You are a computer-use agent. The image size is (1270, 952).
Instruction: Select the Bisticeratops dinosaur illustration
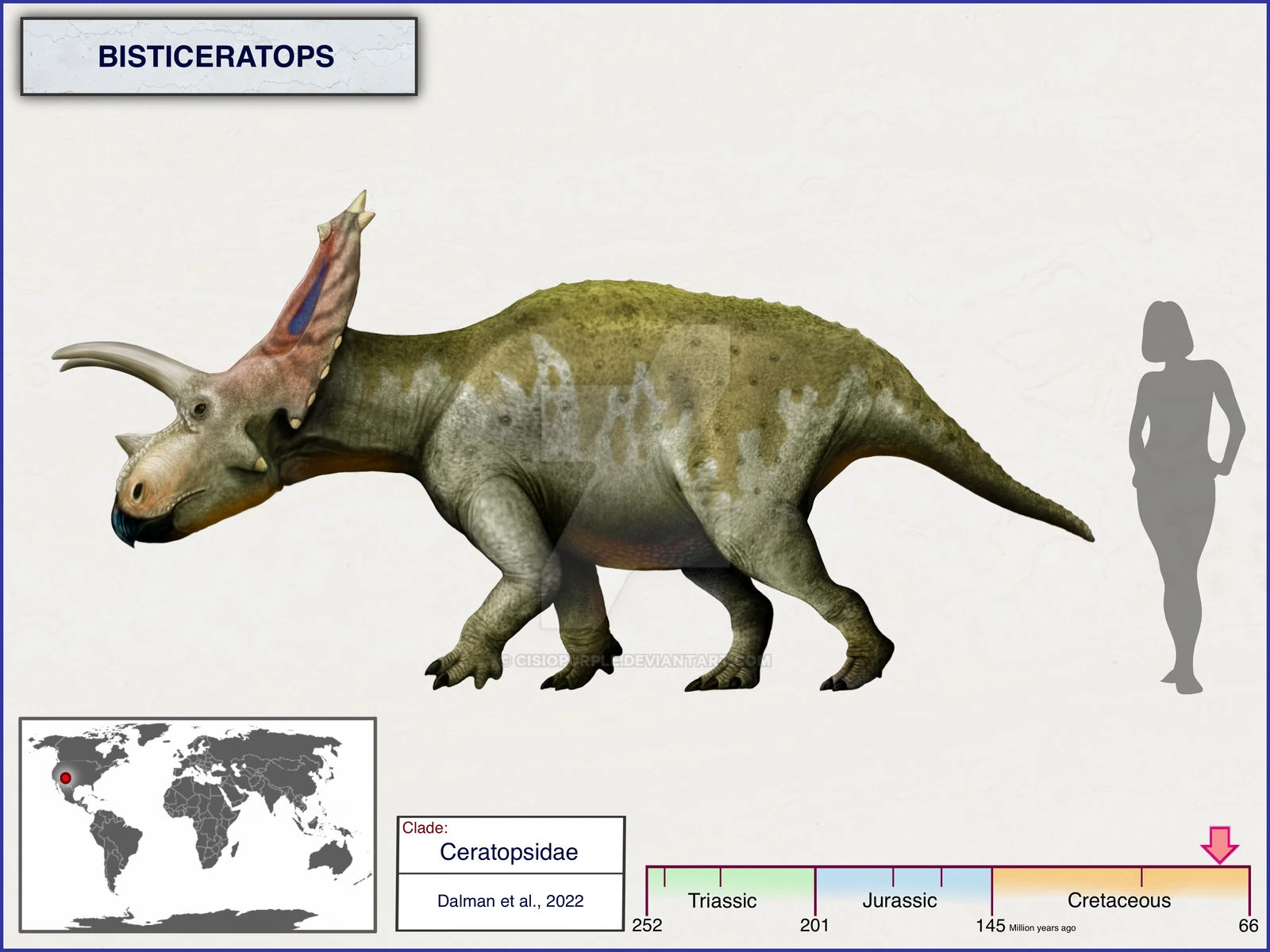(x=573, y=440)
